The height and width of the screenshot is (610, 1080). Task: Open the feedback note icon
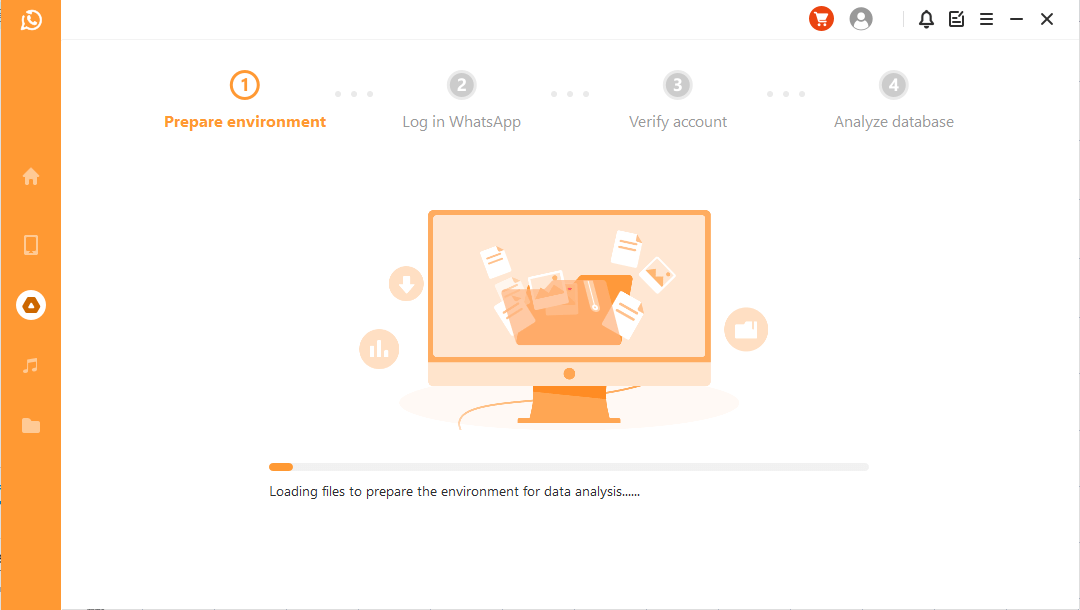click(957, 19)
